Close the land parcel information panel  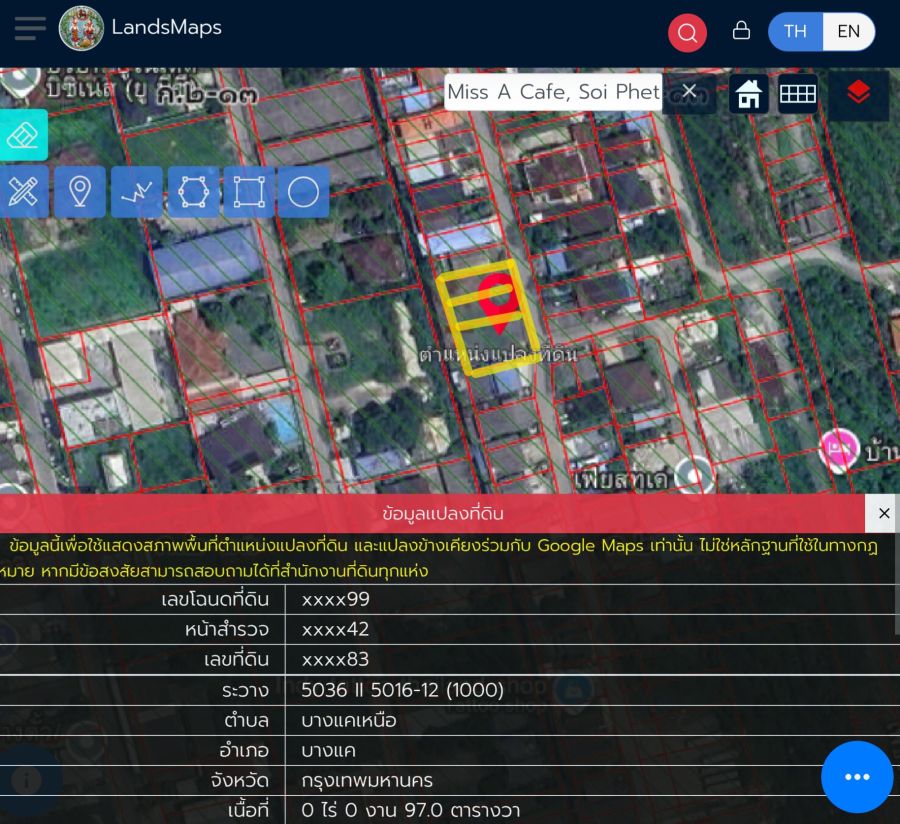pyautogui.click(x=883, y=513)
